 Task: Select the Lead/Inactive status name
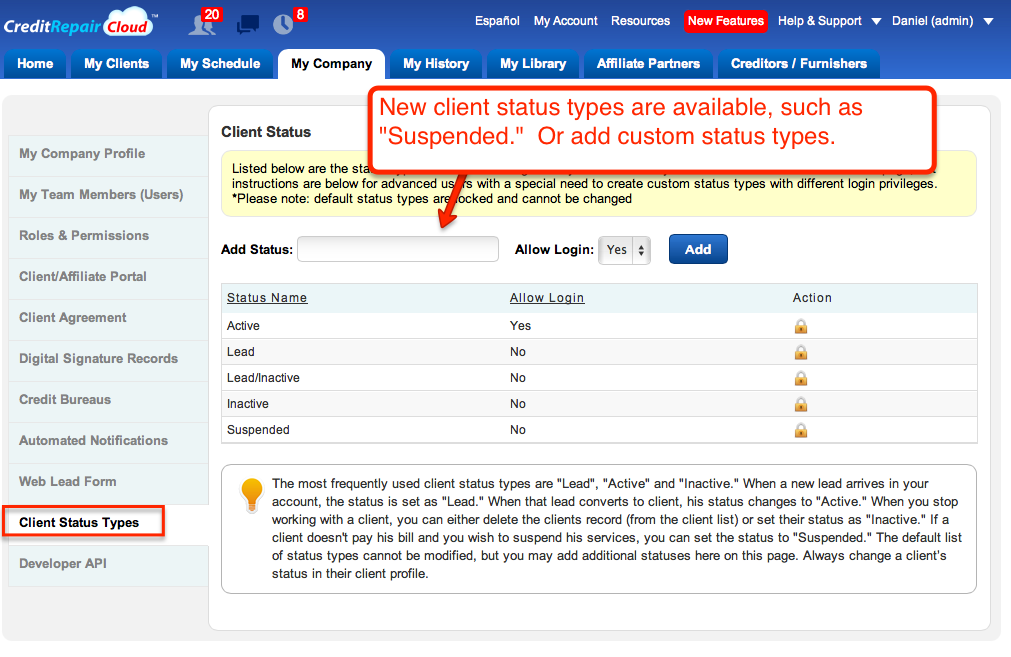click(263, 378)
